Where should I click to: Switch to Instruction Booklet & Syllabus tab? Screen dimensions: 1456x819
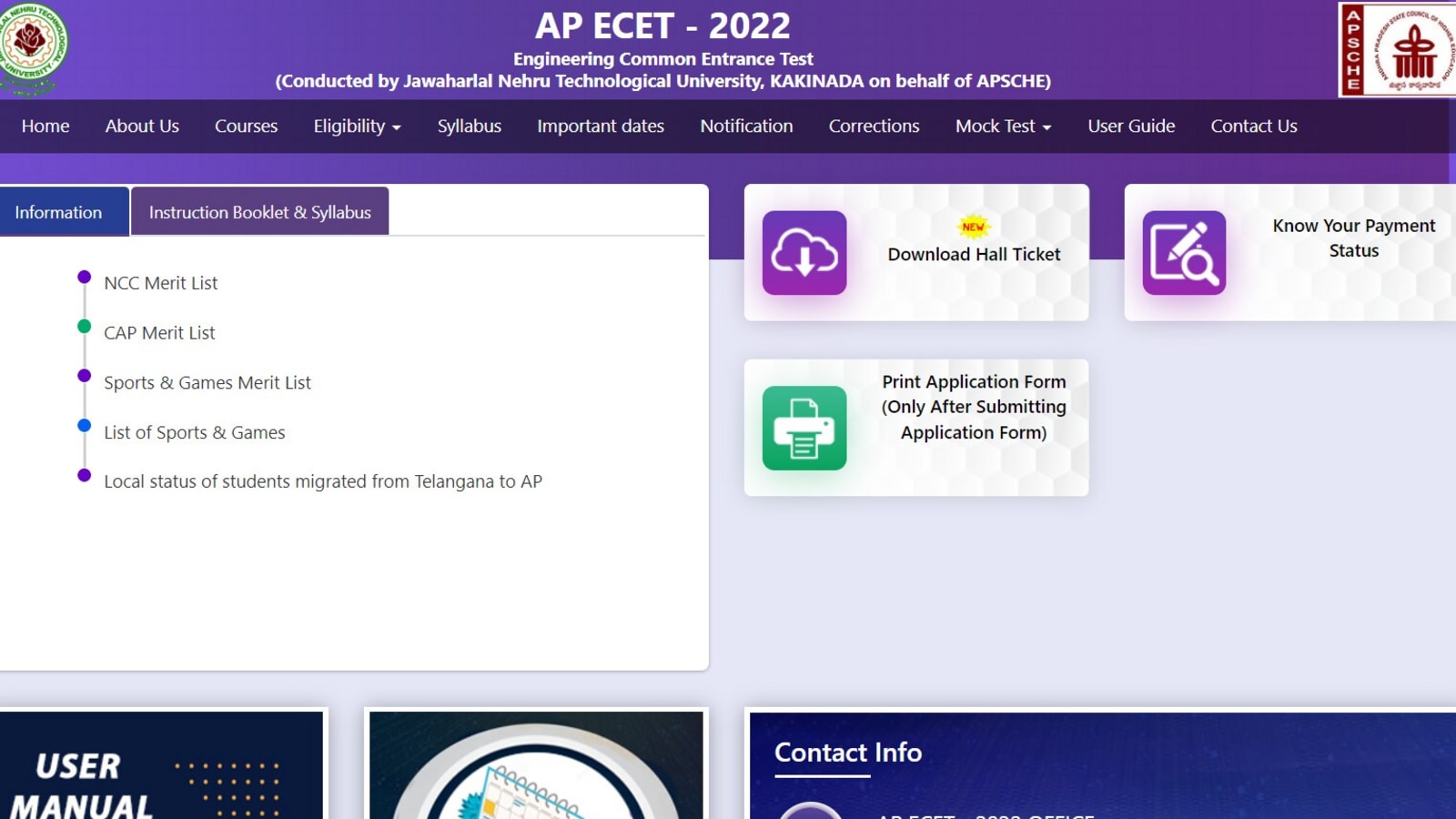pos(260,211)
